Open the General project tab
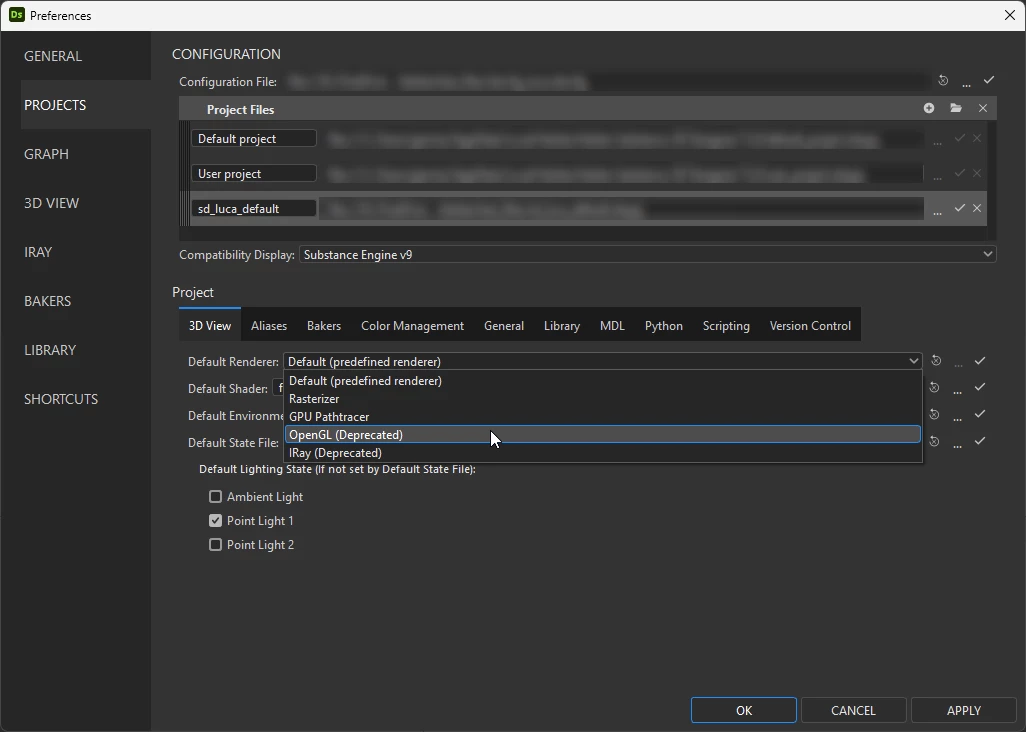The height and width of the screenshot is (732, 1026). coord(504,326)
